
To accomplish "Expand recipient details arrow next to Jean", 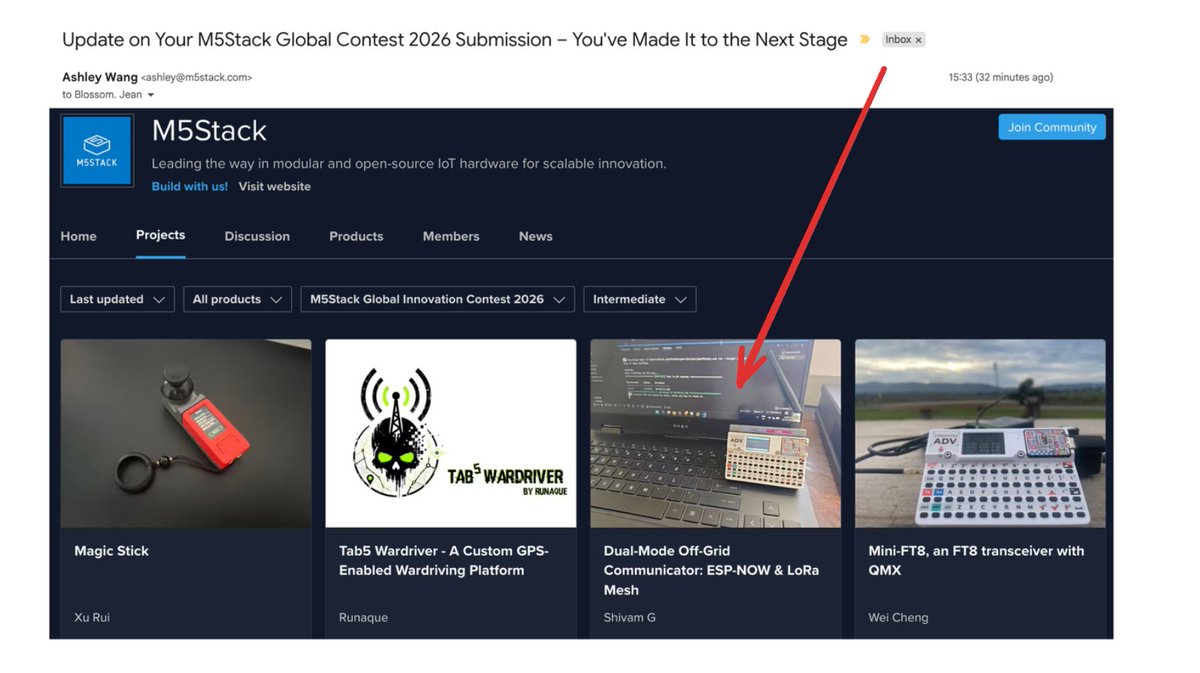I will click(x=151, y=95).
